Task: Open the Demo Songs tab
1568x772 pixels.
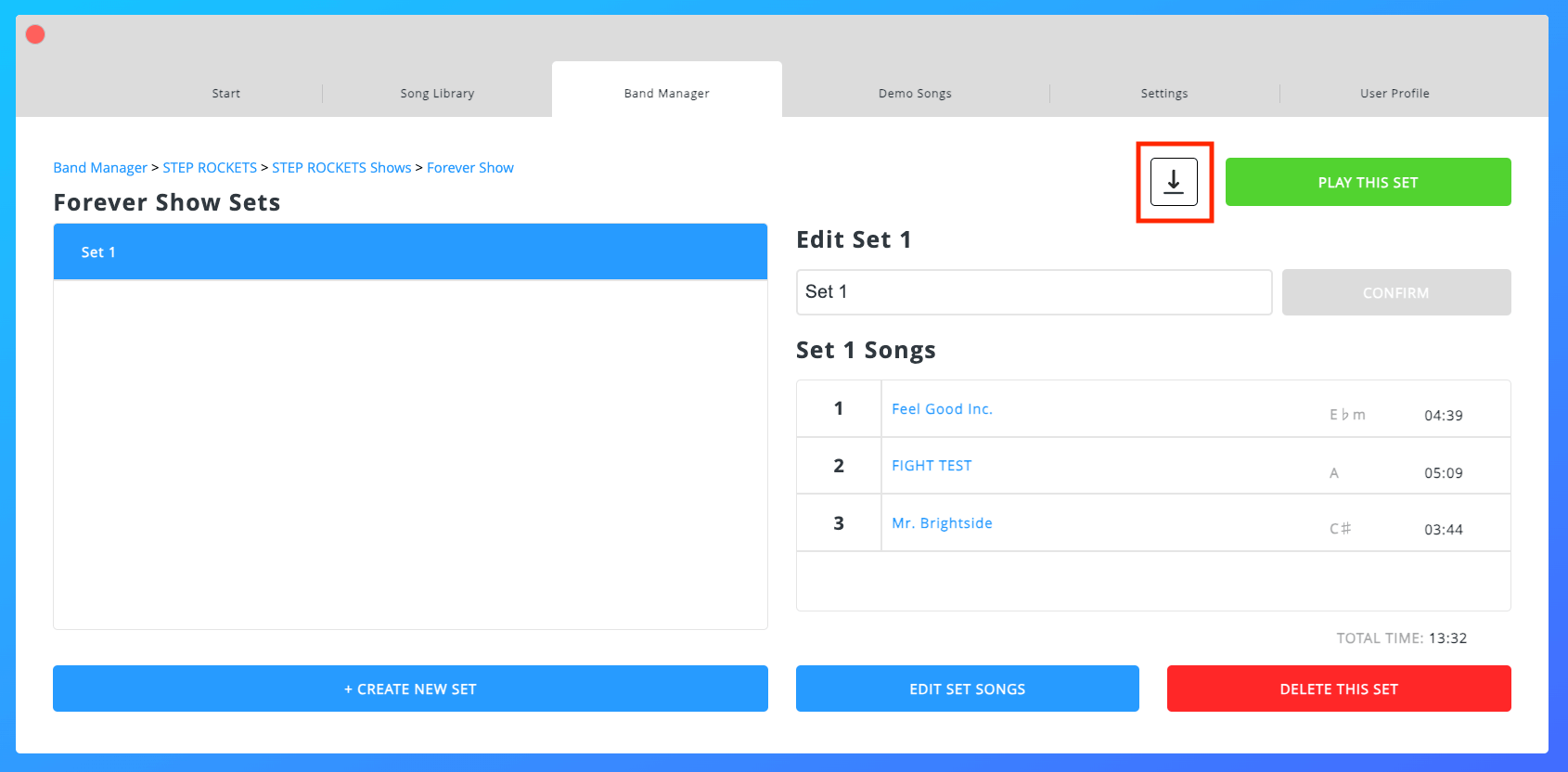Action: [914, 93]
